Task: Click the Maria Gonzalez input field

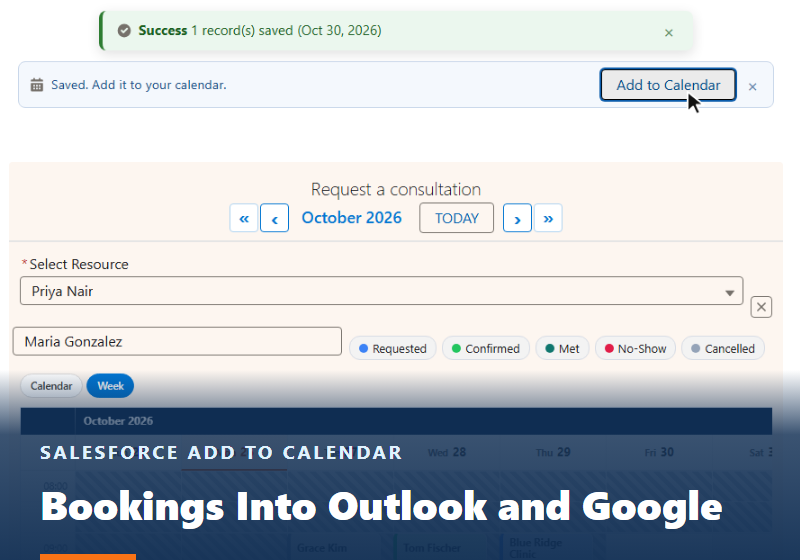Action: click(x=177, y=341)
